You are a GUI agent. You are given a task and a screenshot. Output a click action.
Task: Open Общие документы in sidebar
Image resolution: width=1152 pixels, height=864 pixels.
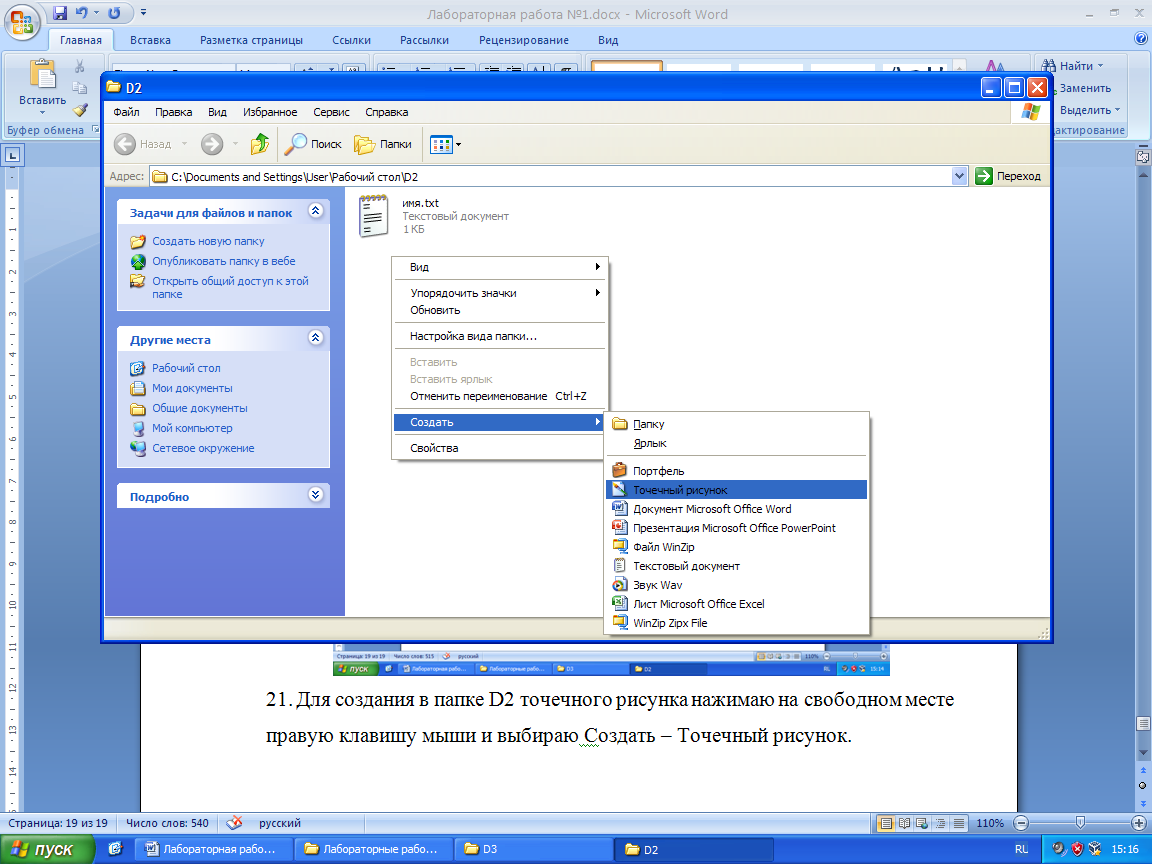pos(200,408)
